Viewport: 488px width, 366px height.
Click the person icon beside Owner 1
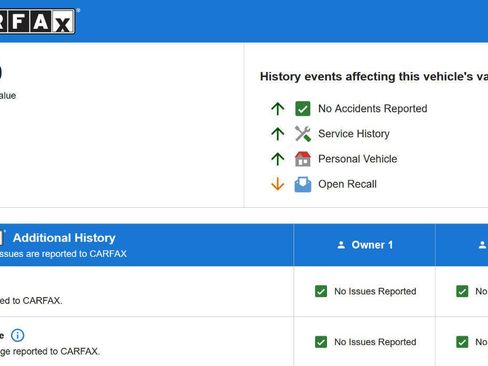click(x=341, y=245)
